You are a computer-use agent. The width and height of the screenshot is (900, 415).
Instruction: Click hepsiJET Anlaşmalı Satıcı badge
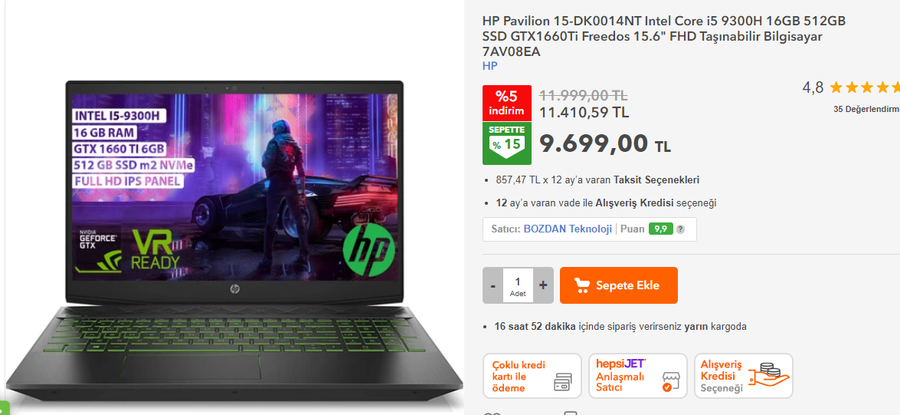coord(638,376)
